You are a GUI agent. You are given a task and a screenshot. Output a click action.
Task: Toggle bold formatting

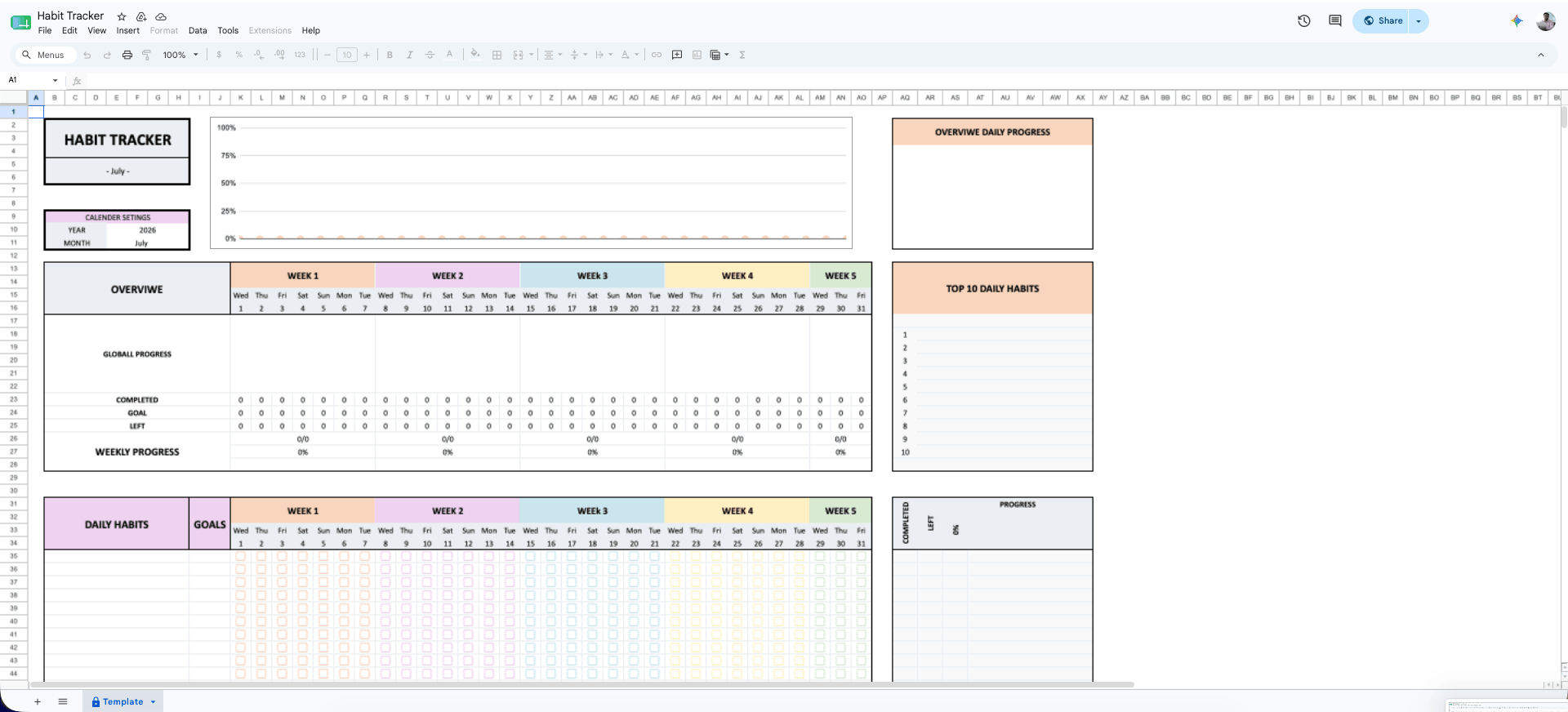tap(390, 55)
